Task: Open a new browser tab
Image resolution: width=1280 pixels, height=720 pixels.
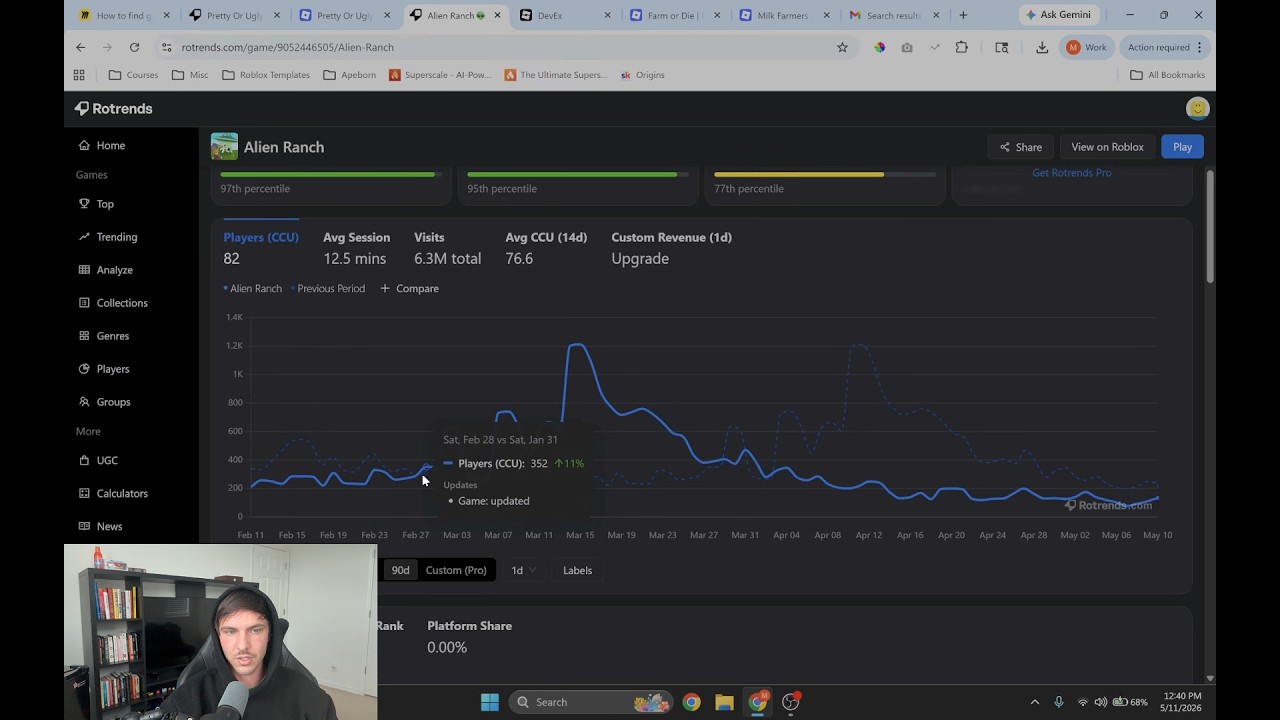Action: click(963, 15)
